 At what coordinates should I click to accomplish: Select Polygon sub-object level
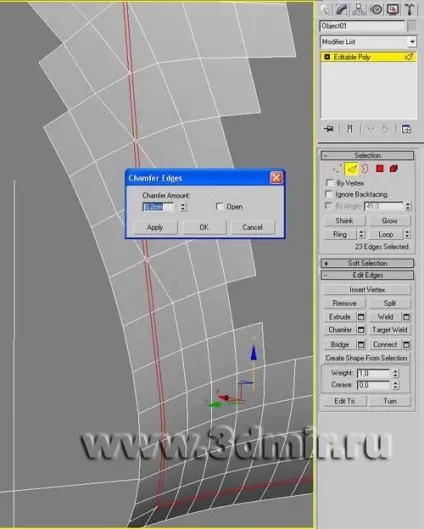point(380,168)
